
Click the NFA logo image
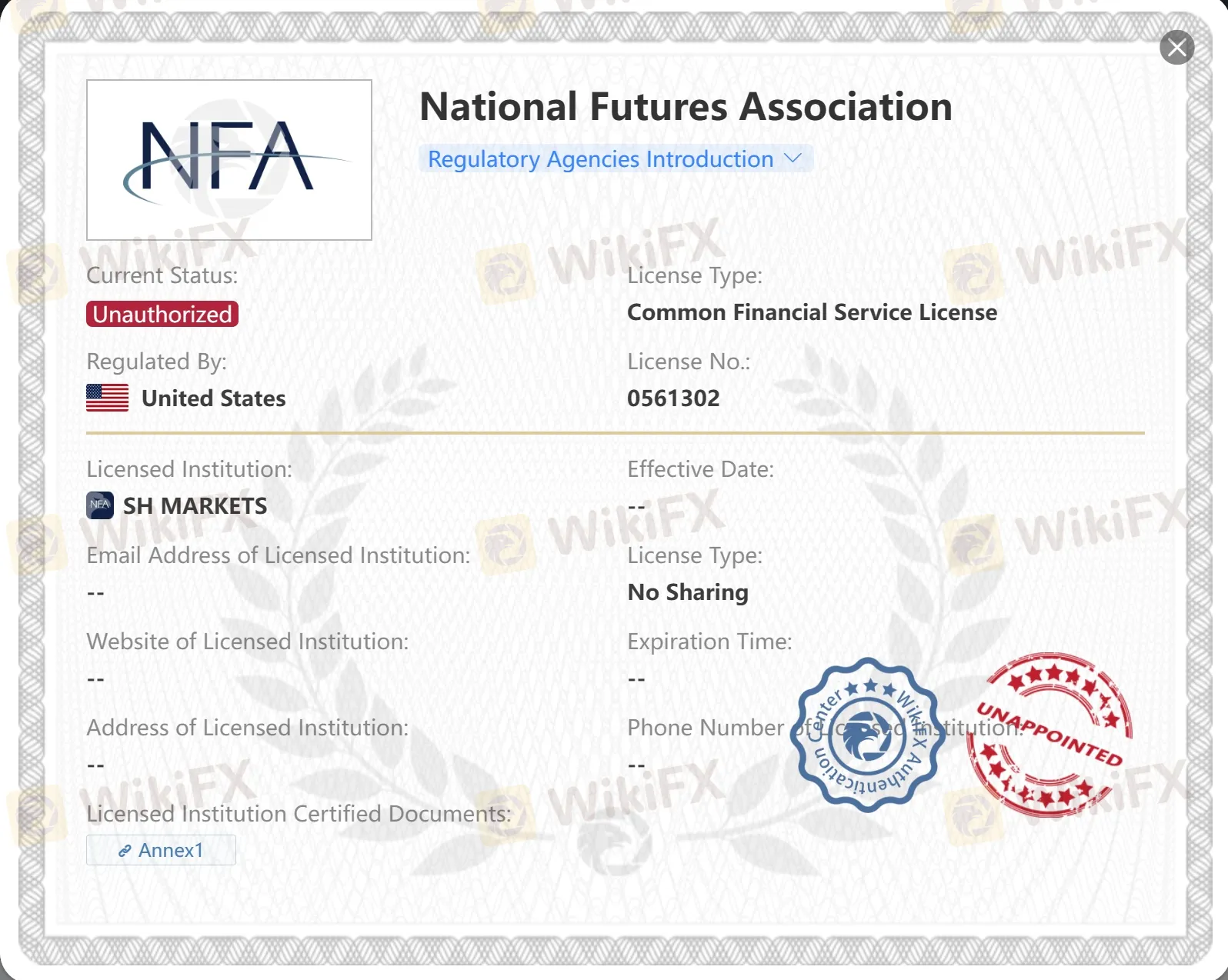pos(229,160)
